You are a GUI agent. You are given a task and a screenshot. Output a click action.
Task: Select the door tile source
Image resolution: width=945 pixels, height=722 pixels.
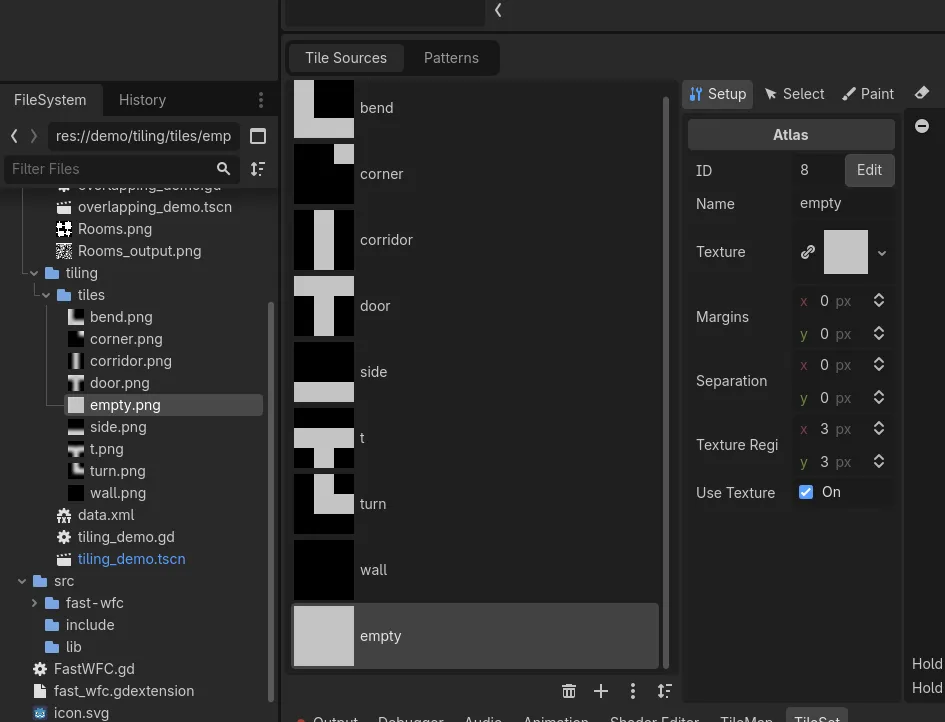point(476,306)
